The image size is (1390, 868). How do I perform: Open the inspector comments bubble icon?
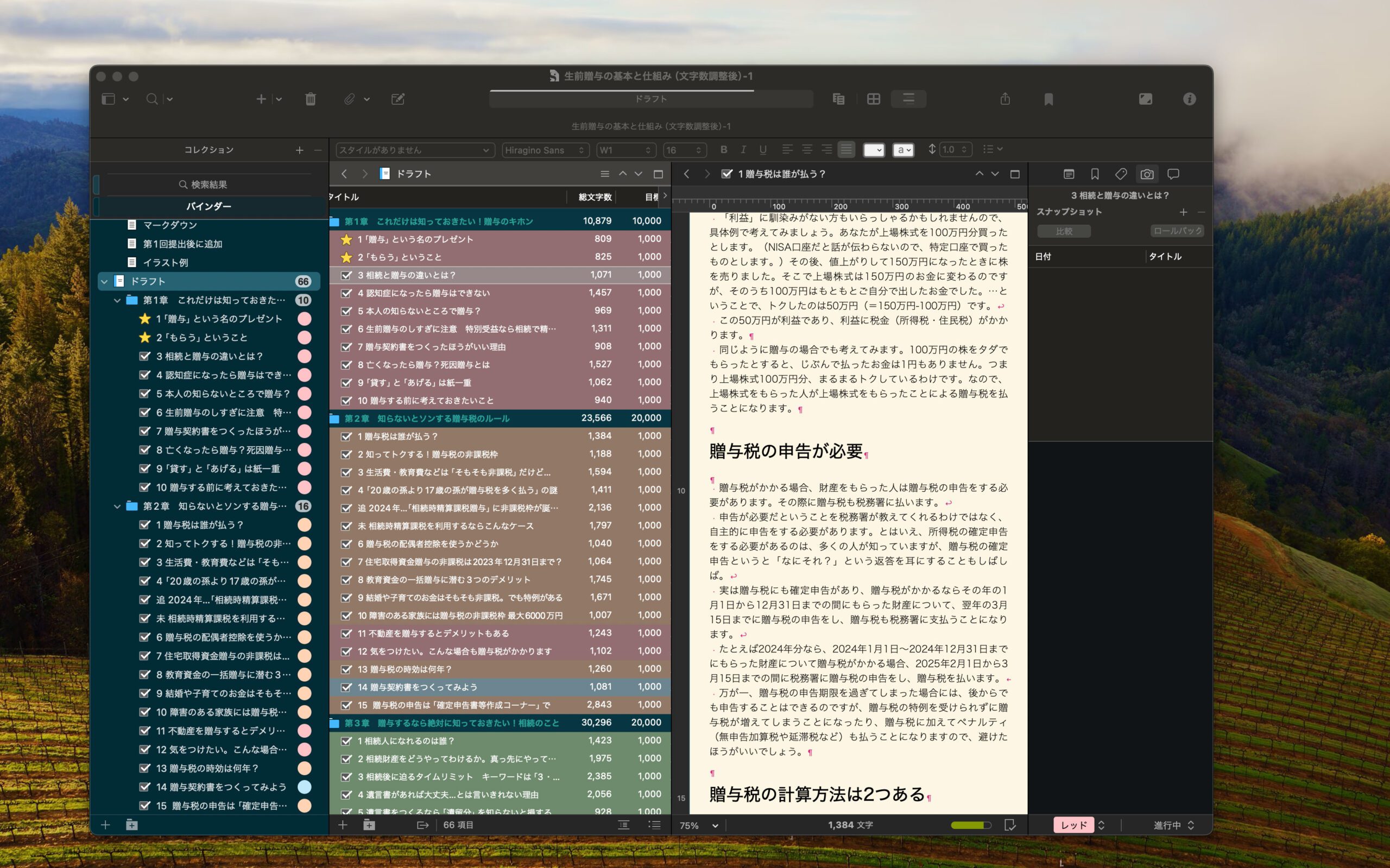coord(1173,174)
